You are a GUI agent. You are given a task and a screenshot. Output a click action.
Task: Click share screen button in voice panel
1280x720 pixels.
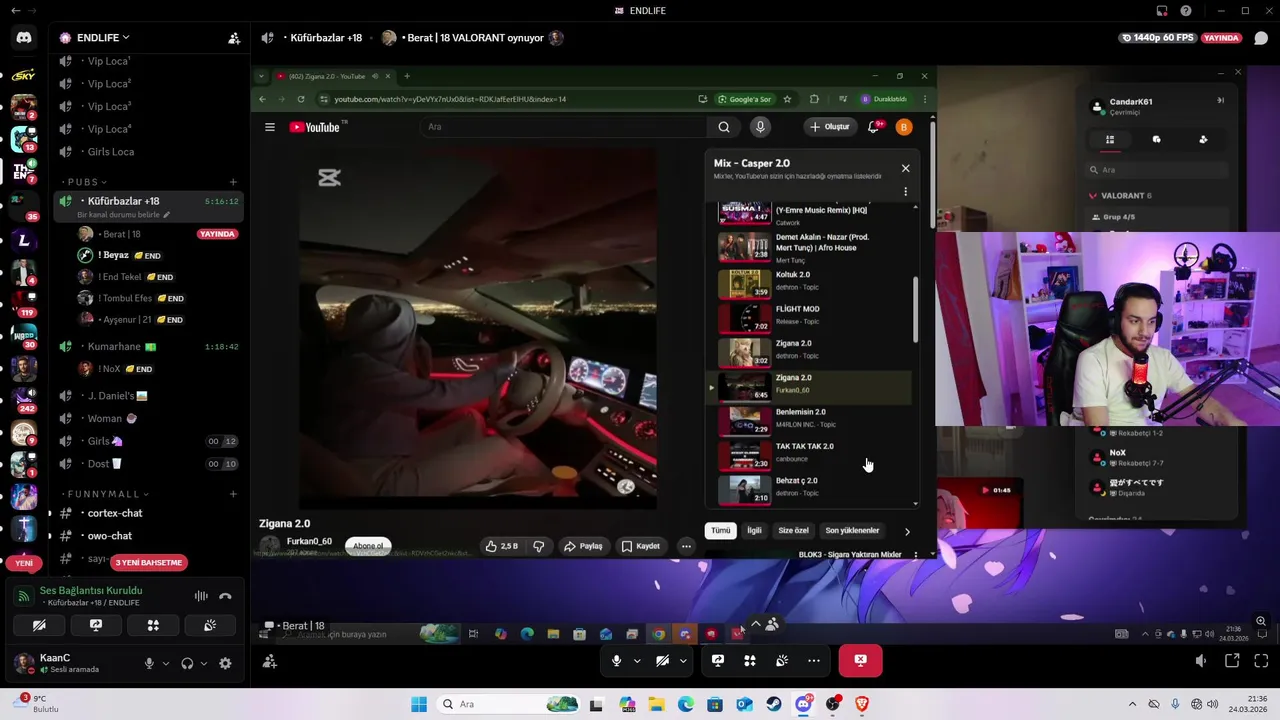coord(96,625)
